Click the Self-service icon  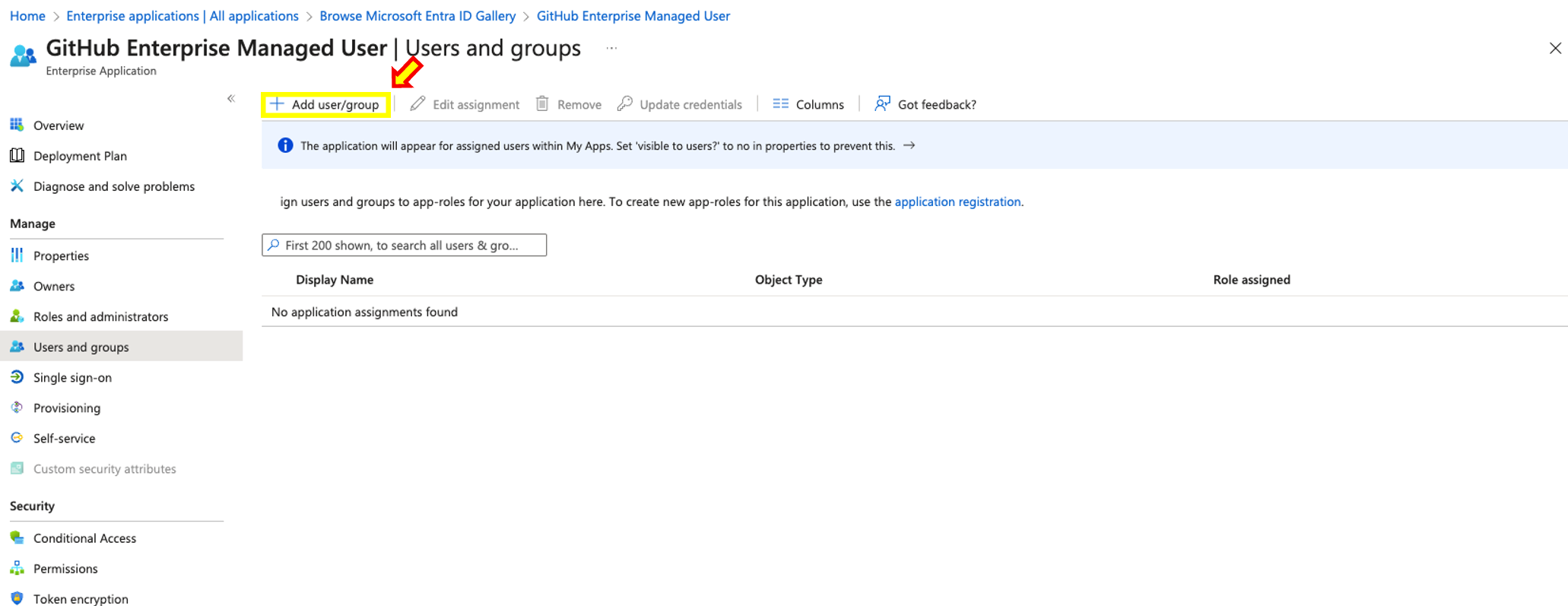tap(17, 438)
